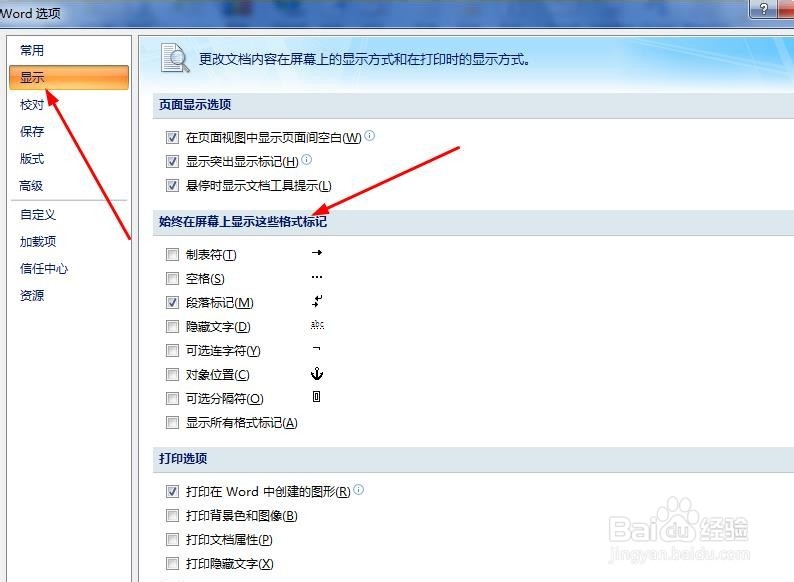Open 信任中心 settings

[x=44, y=268]
